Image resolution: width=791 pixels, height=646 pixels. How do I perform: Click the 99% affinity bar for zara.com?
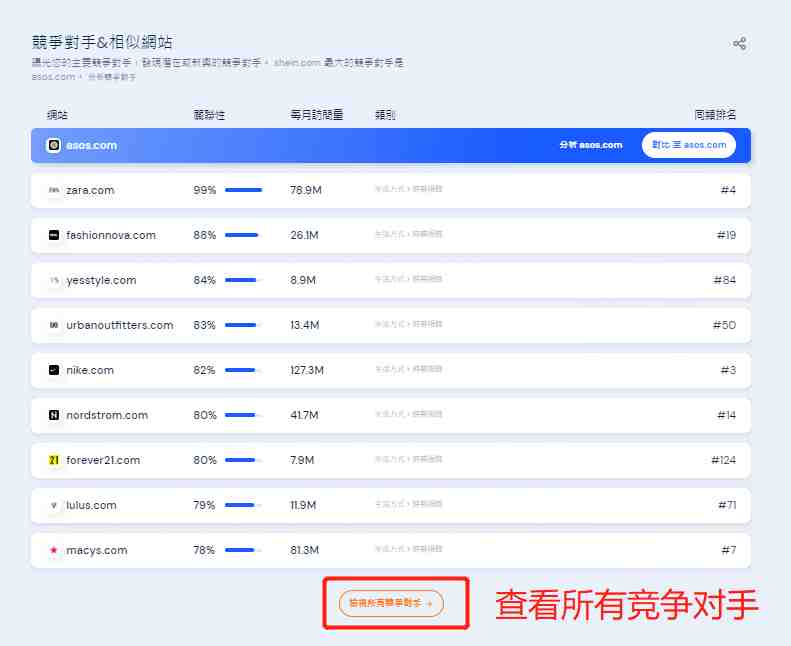click(x=244, y=190)
